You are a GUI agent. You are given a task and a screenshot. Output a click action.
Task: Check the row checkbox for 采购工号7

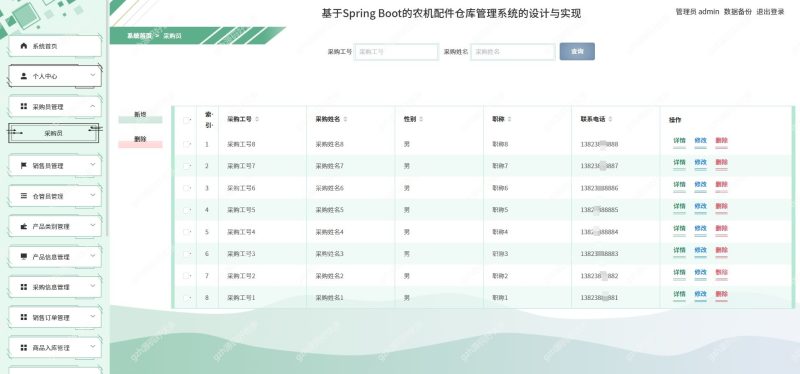click(x=186, y=166)
